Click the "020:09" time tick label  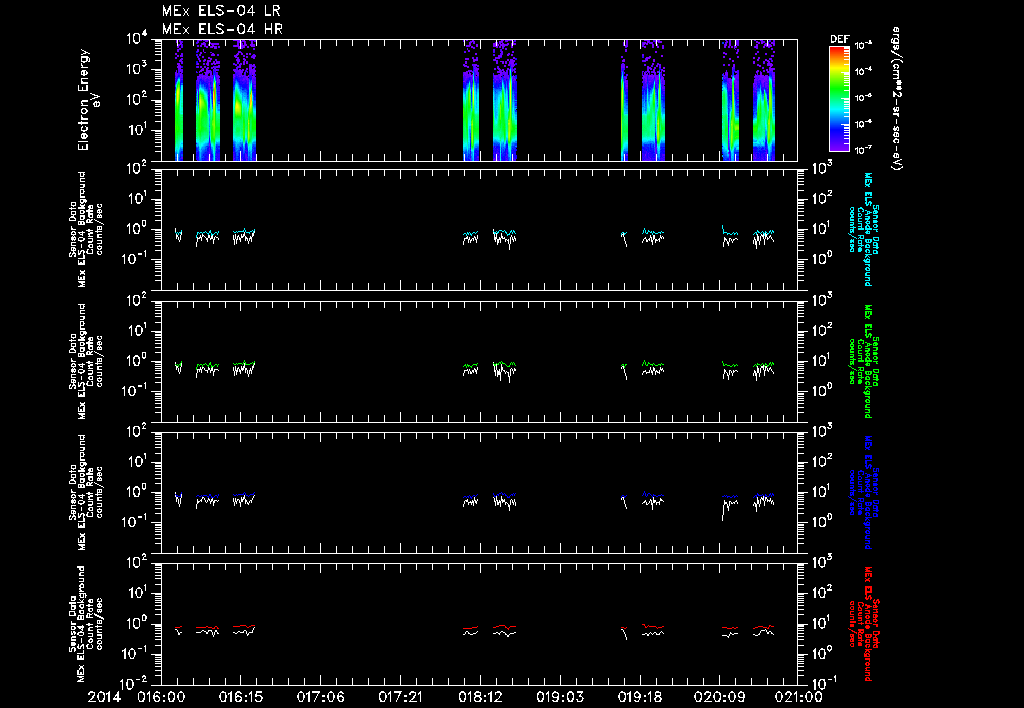coord(719,697)
